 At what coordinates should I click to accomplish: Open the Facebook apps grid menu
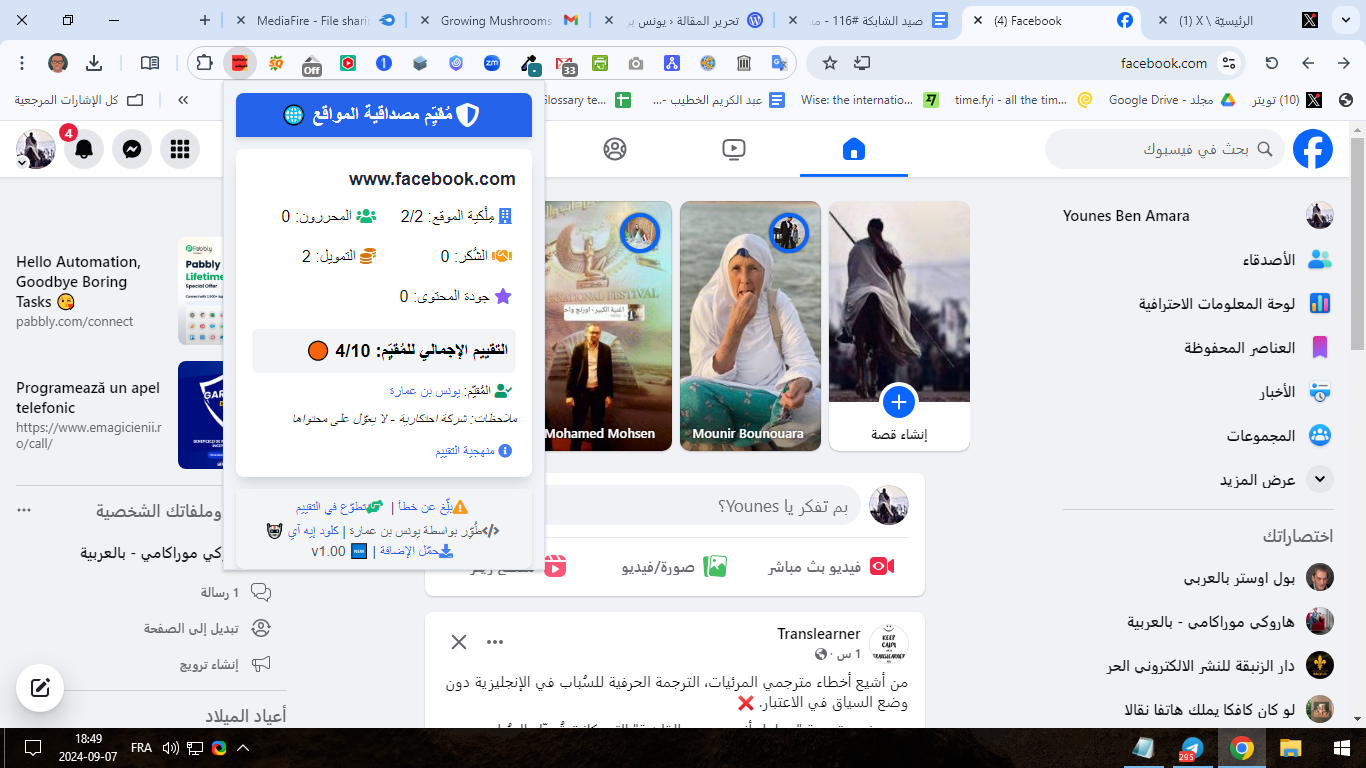[179, 148]
